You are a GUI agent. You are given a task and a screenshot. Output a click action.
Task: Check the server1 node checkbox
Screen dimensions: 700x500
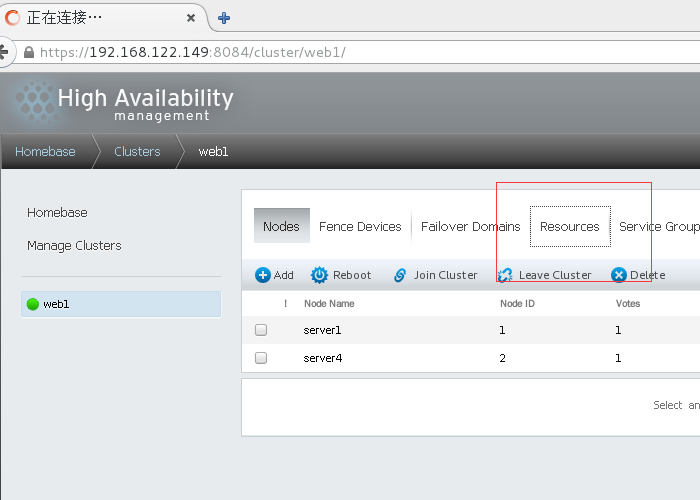pos(261,330)
